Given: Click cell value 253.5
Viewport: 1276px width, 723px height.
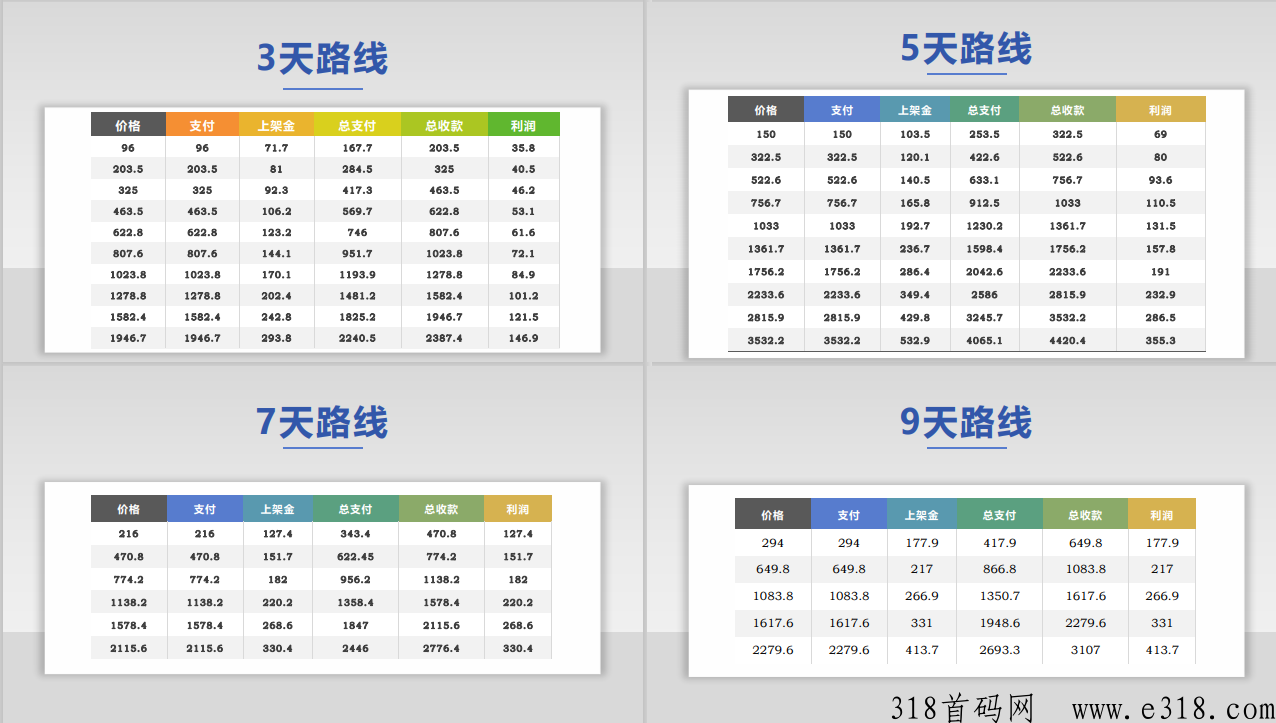Looking at the screenshot, I should (x=984, y=134).
